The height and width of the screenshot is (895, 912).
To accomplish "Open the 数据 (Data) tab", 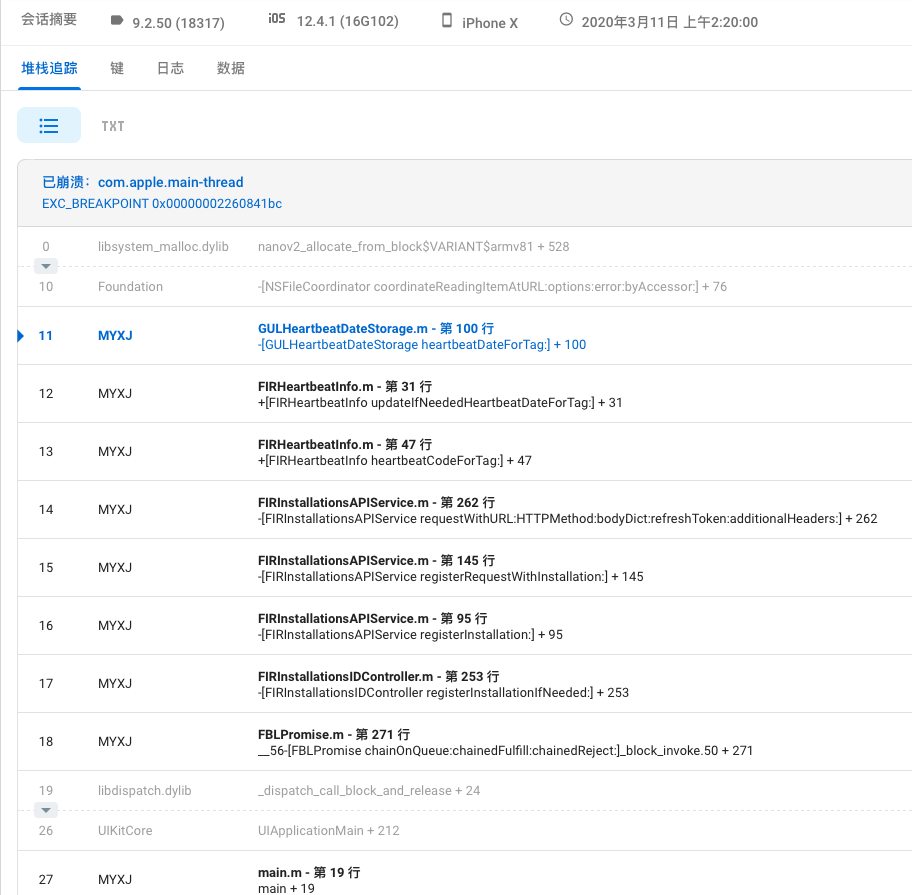I will click(x=231, y=68).
